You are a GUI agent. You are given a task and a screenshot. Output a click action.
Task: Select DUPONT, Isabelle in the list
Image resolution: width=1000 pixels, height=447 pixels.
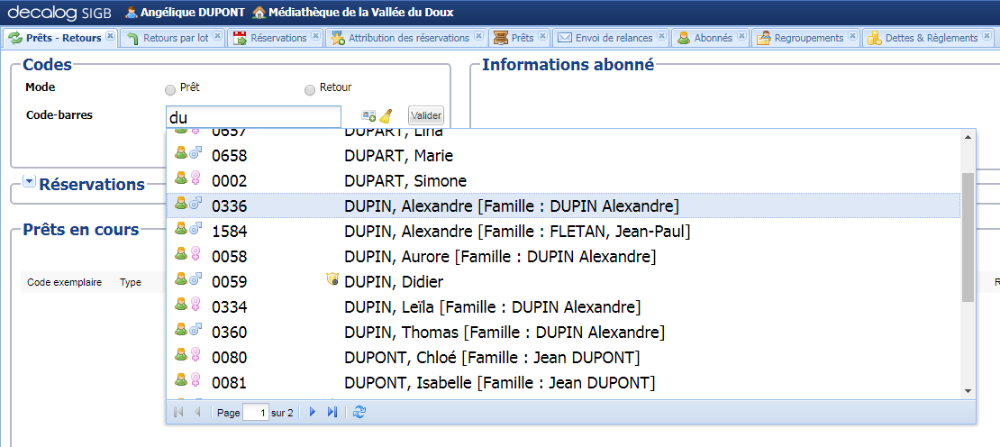tap(564, 383)
